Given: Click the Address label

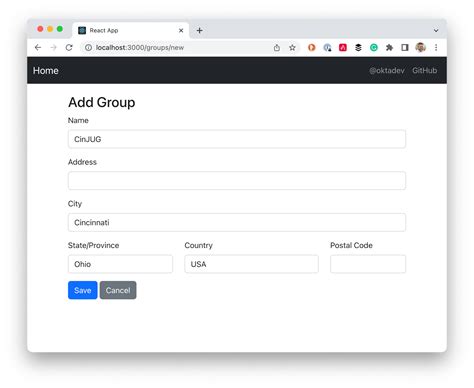Looking at the screenshot, I should tap(82, 162).
